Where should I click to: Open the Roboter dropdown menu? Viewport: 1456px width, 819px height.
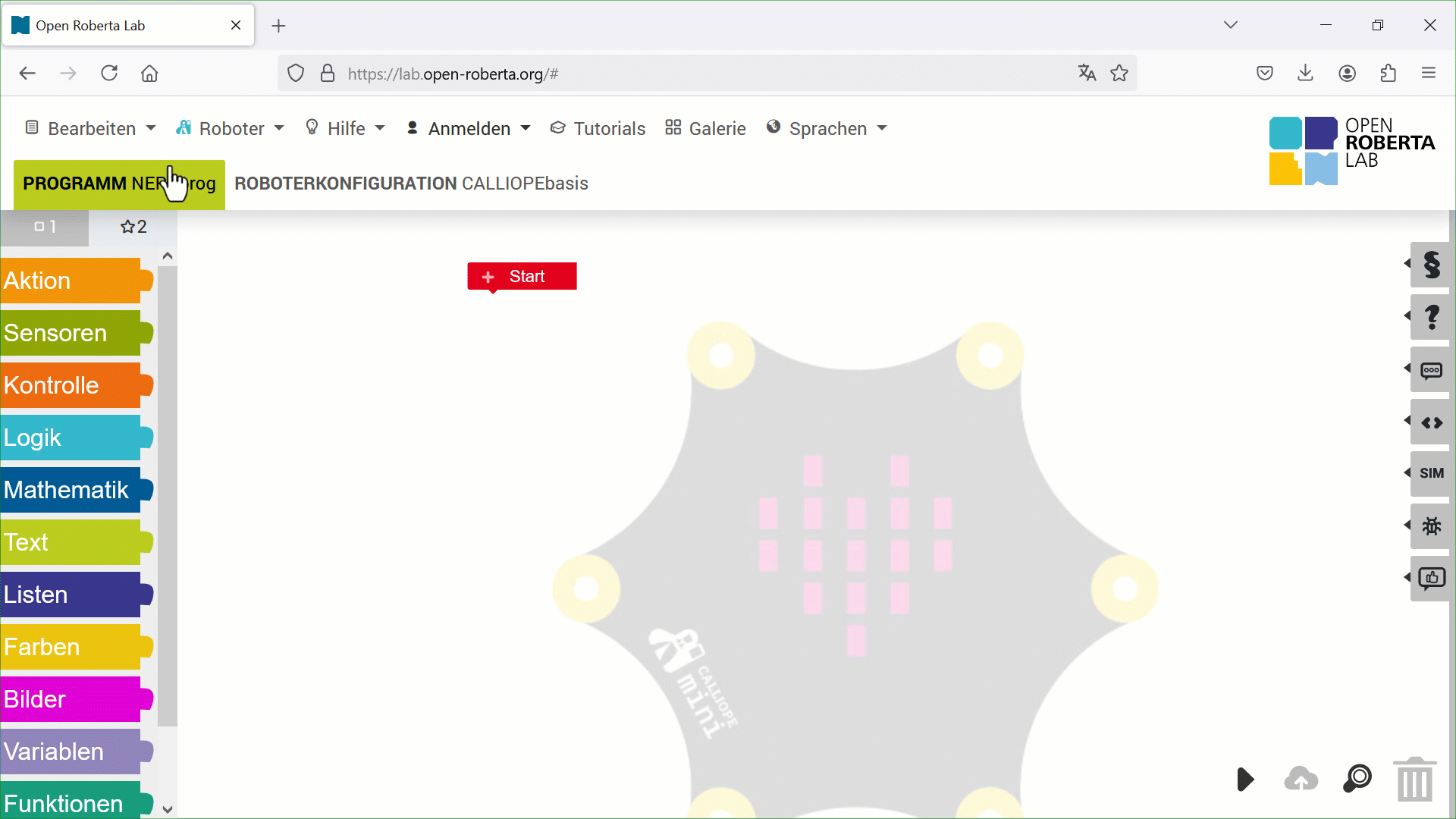tap(231, 128)
